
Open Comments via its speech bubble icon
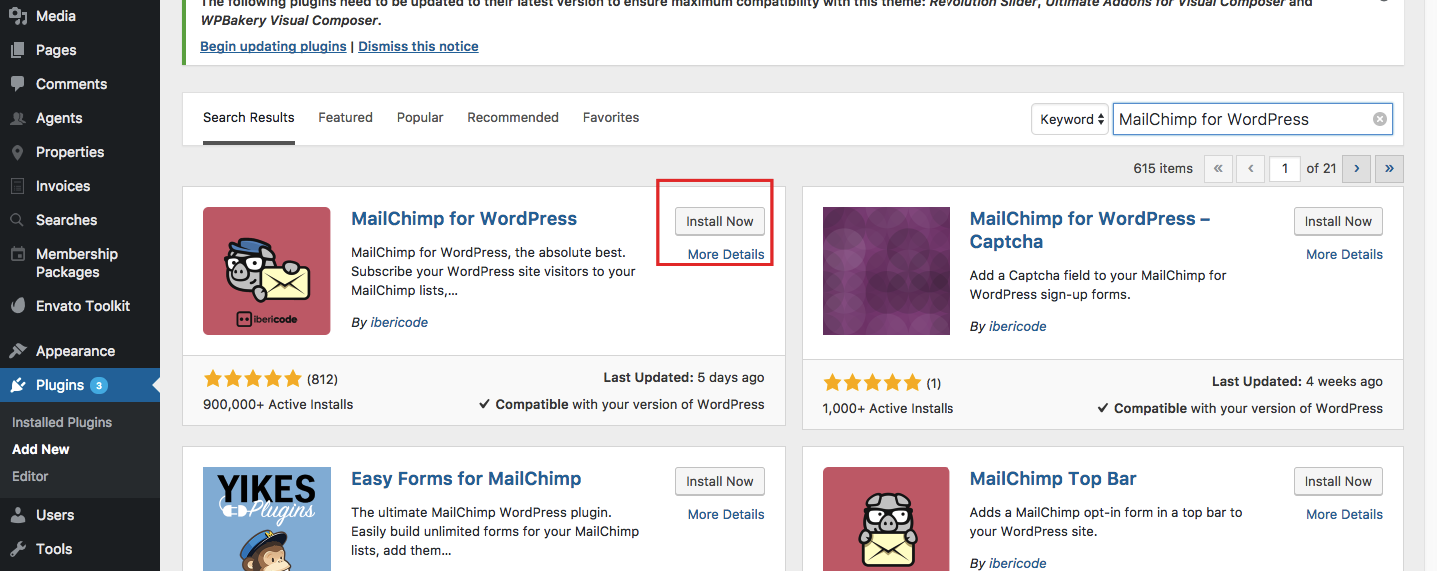(x=17, y=84)
